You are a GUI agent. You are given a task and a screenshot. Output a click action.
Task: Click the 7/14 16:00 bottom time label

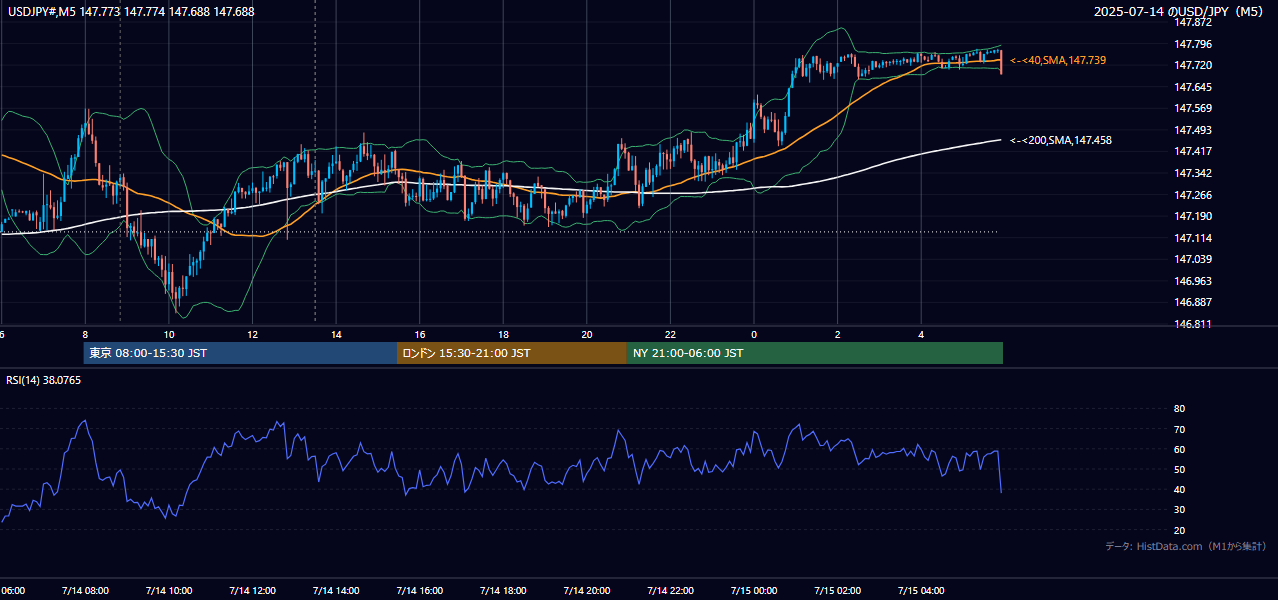(420, 590)
